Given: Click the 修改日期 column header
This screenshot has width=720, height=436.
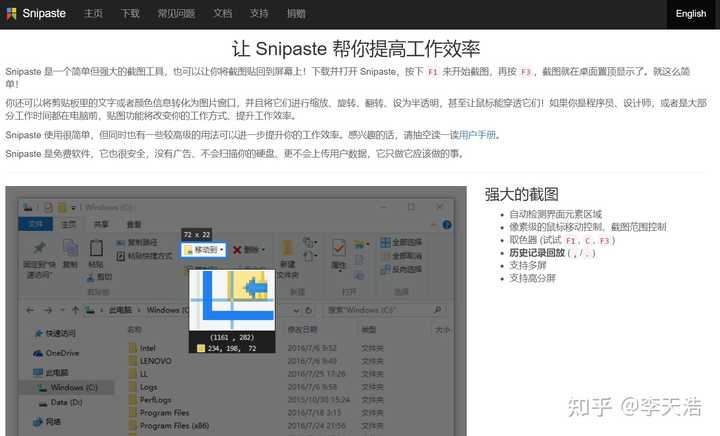Looking at the screenshot, I should 302,330.
